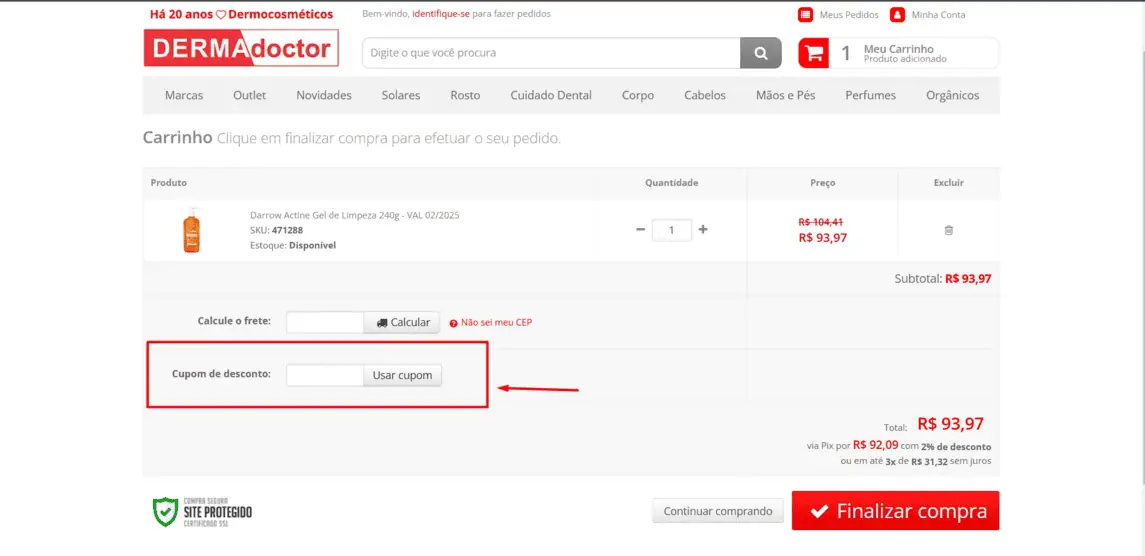The image size is (1145, 556).
Task: Click the Finalizar compra button
Action: click(895, 511)
